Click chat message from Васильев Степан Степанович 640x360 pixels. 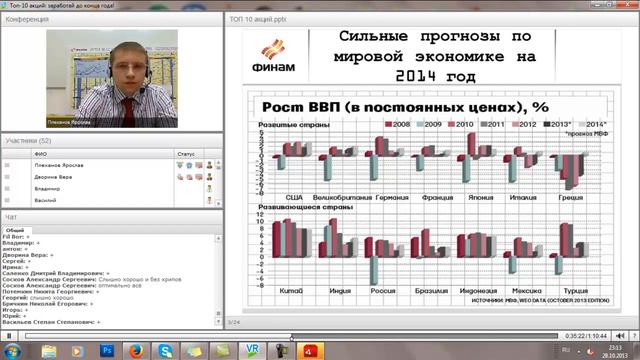[x=51, y=322]
